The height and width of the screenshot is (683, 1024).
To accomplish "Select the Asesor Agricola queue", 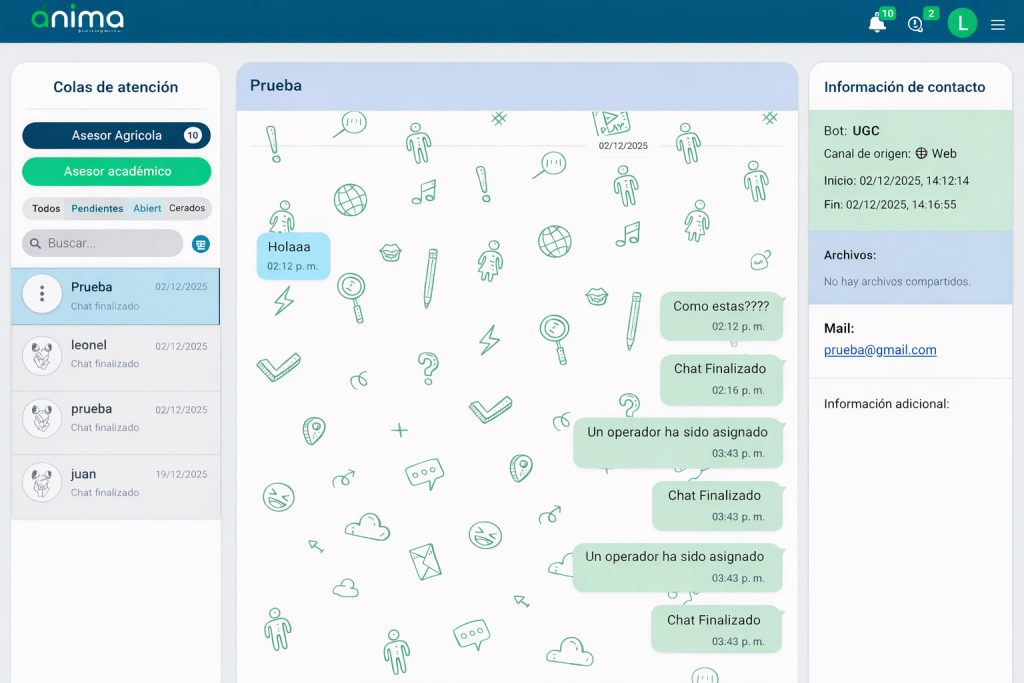I will coord(116,135).
